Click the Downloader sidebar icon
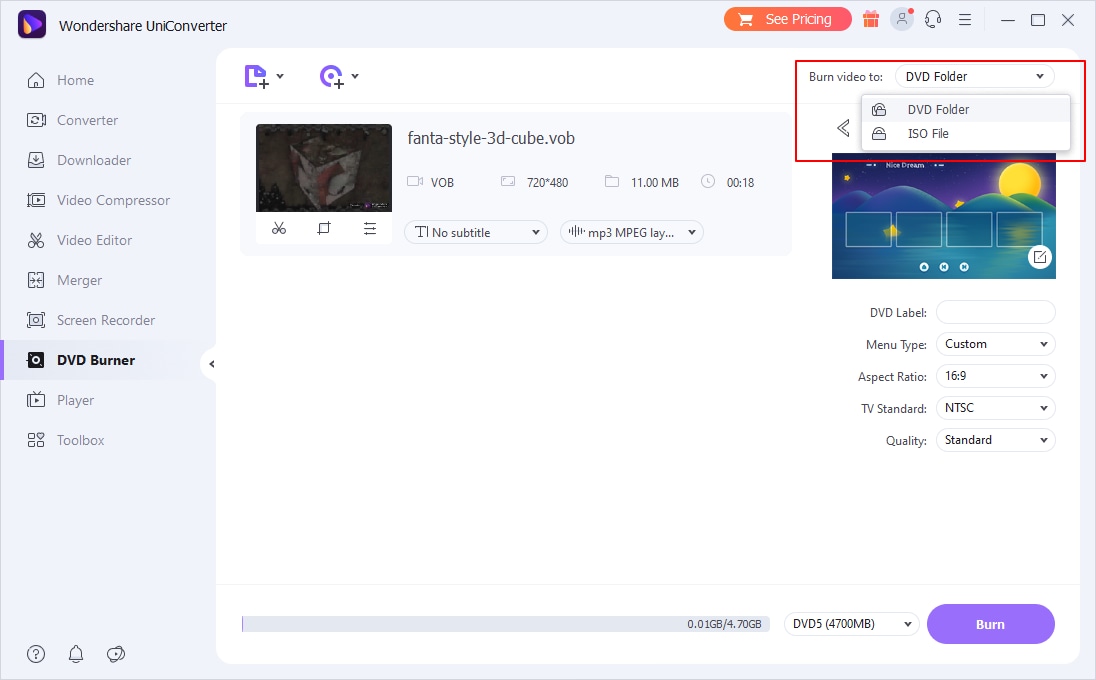This screenshot has height=680, width=1096. coord(36,160)
